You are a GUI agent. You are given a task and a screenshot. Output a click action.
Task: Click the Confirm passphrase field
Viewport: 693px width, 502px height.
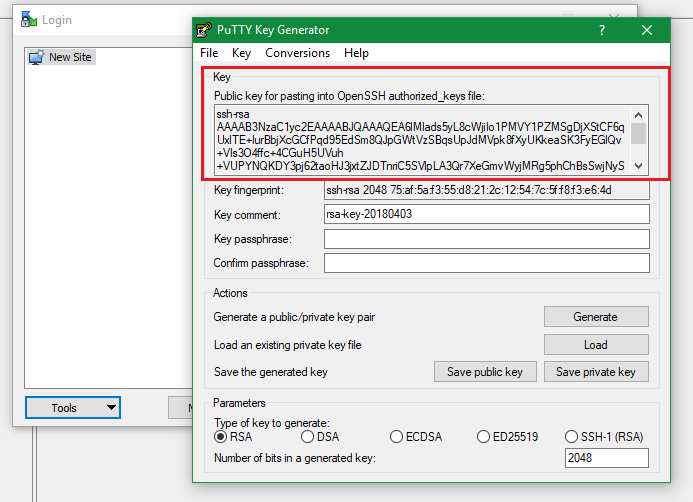point(487,263)
